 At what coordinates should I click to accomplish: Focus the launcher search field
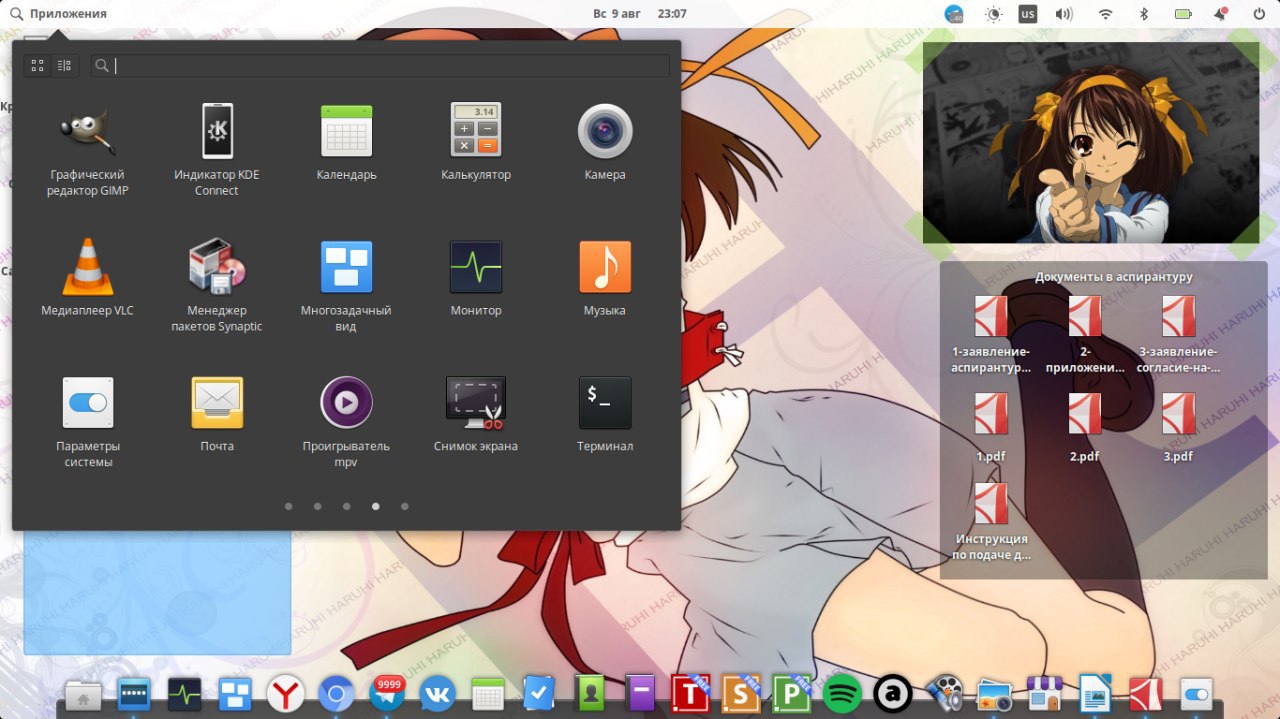click(x=380, y=66)
